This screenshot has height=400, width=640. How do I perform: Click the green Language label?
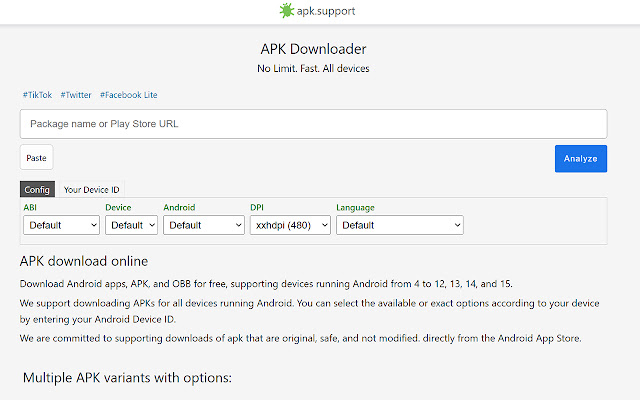pos(355,208)
